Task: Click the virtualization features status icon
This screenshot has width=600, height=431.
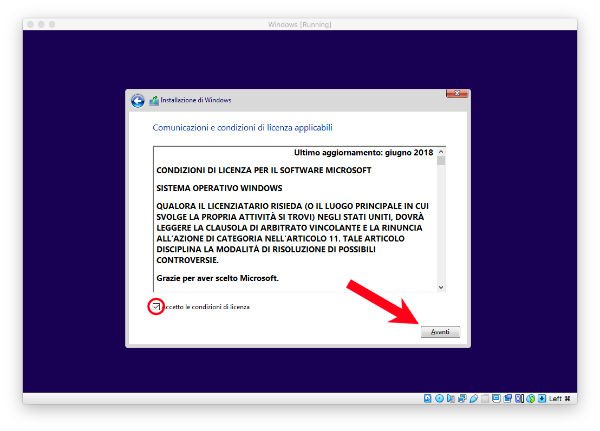Action: pos(519,398)
